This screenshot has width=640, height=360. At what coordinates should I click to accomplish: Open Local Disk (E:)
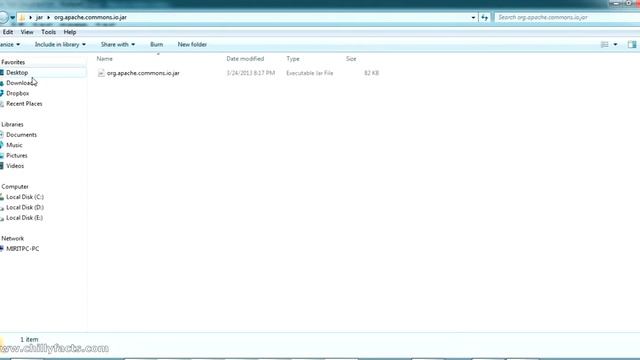point(24,218)
